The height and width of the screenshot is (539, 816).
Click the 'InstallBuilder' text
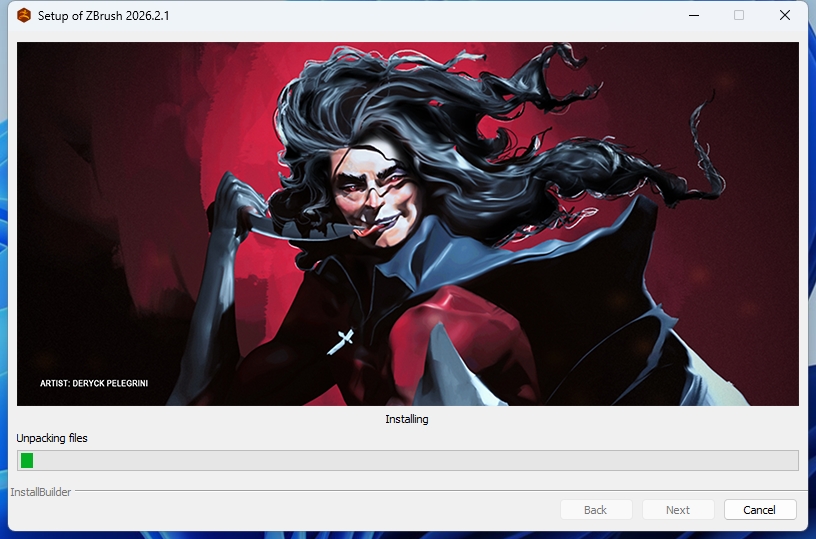(41, 492)
